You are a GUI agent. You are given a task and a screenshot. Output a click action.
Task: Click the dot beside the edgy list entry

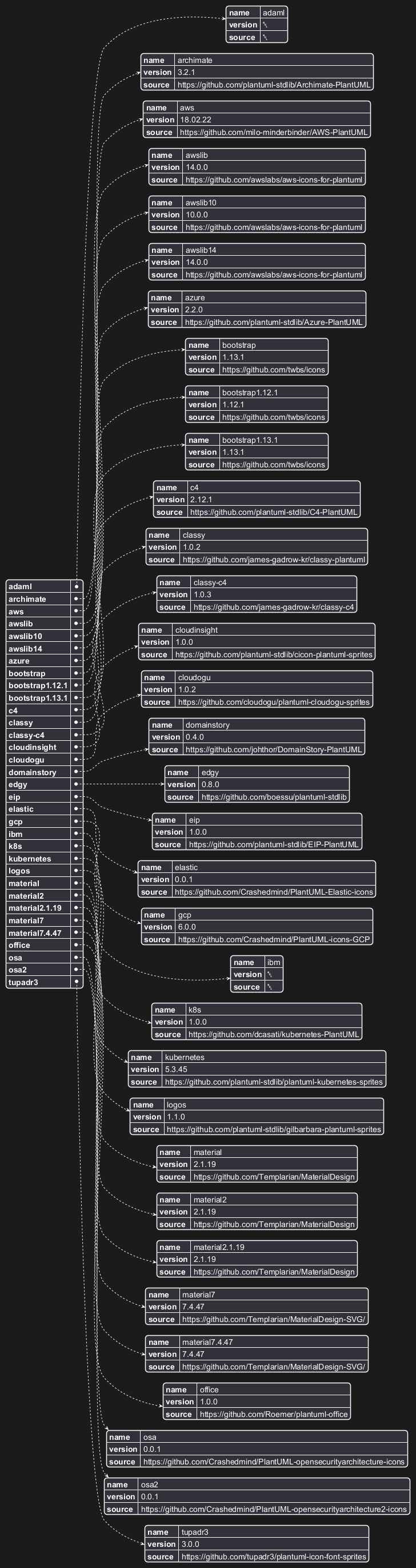pyautogui.click(x=77, y=784)
